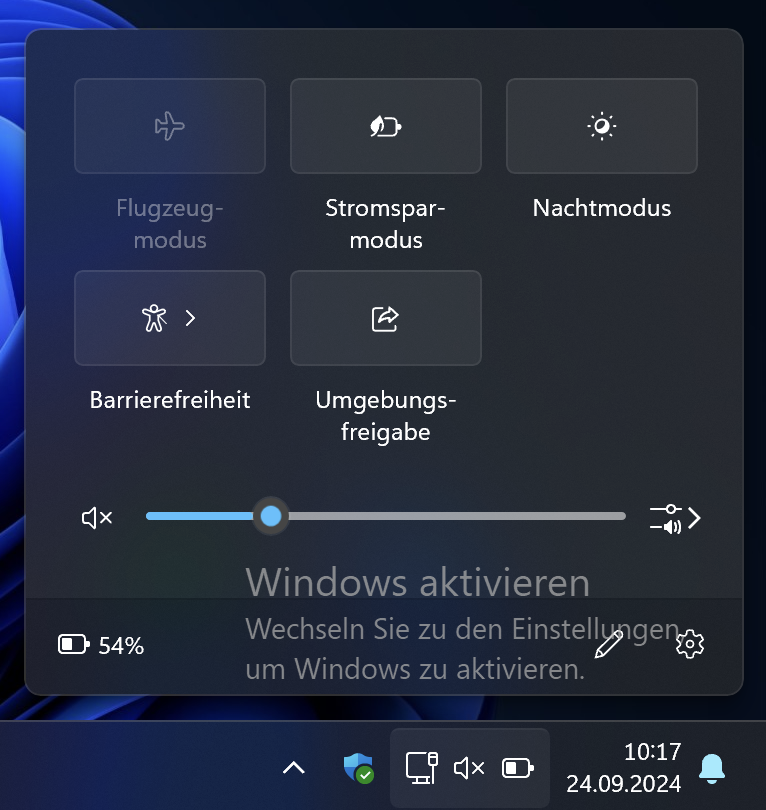The height and width of the screenshot is (810, 766).
Task: Set volume higher on the slider track
Action: [x=457, y=516]
